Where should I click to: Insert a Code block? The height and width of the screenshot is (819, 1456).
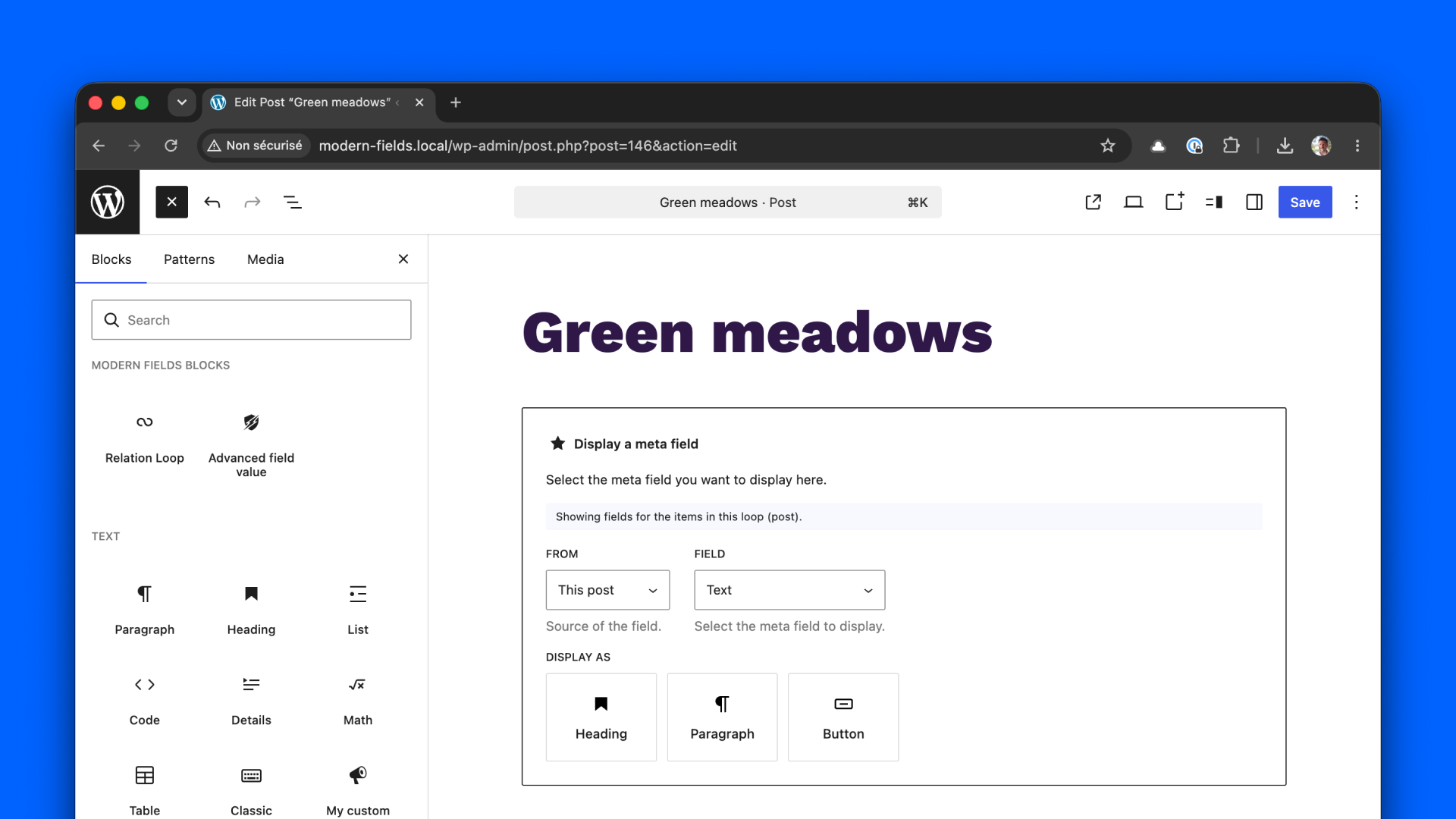click(x=145, y=702)
